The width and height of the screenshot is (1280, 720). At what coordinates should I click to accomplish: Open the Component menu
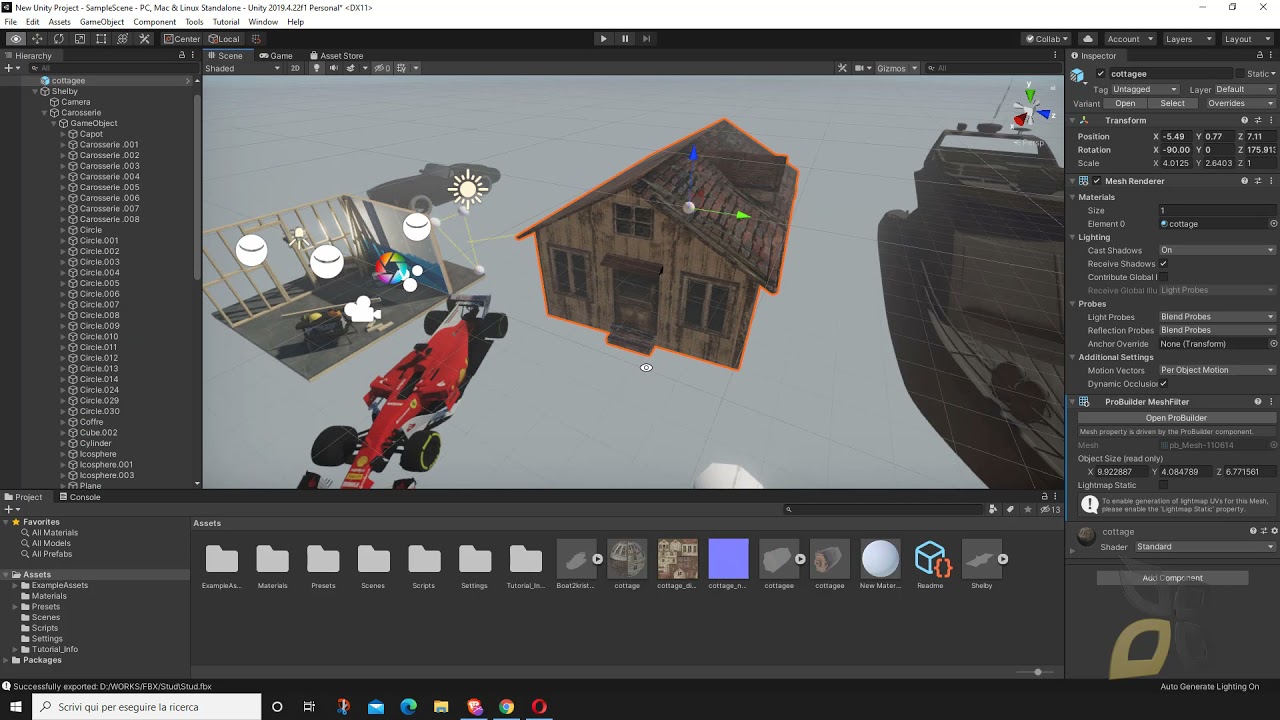pos(154,22)
